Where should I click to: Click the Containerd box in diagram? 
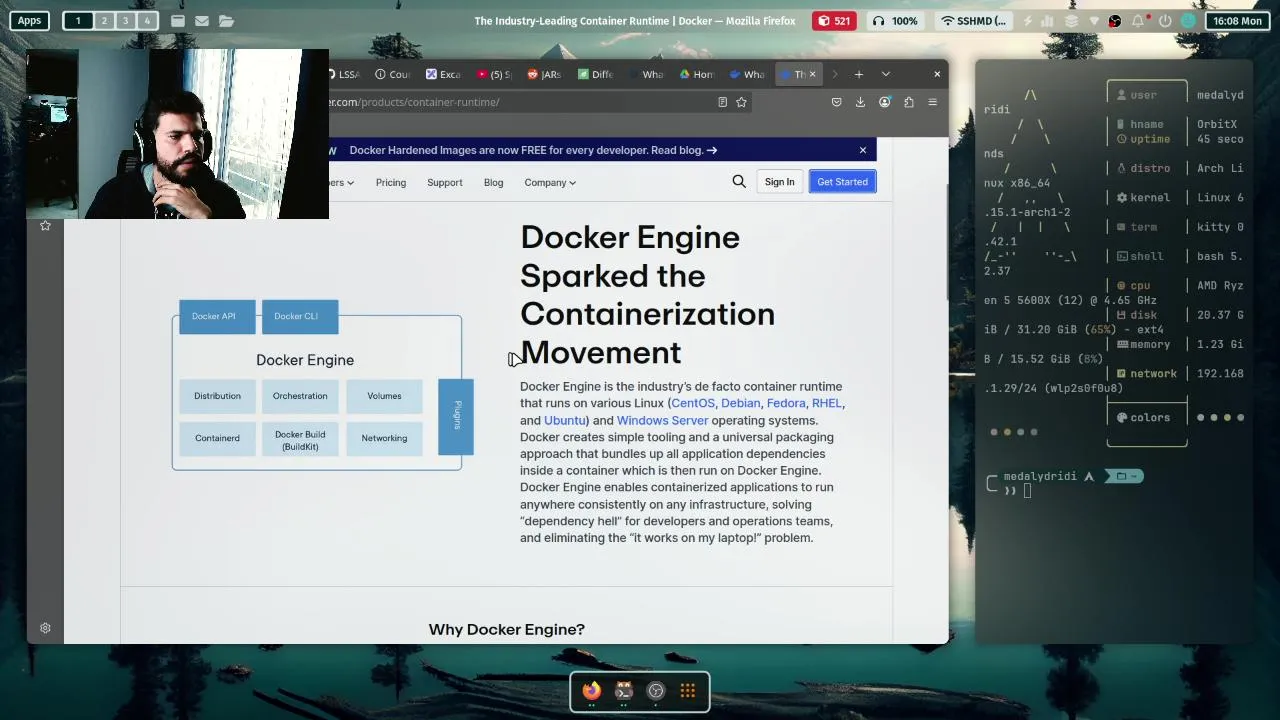click(217, 438)
